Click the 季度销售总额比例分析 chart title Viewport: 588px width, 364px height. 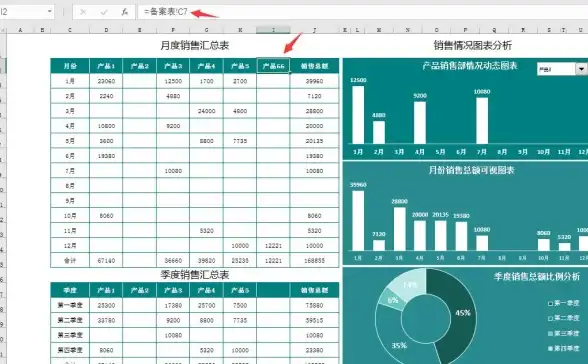537,277
